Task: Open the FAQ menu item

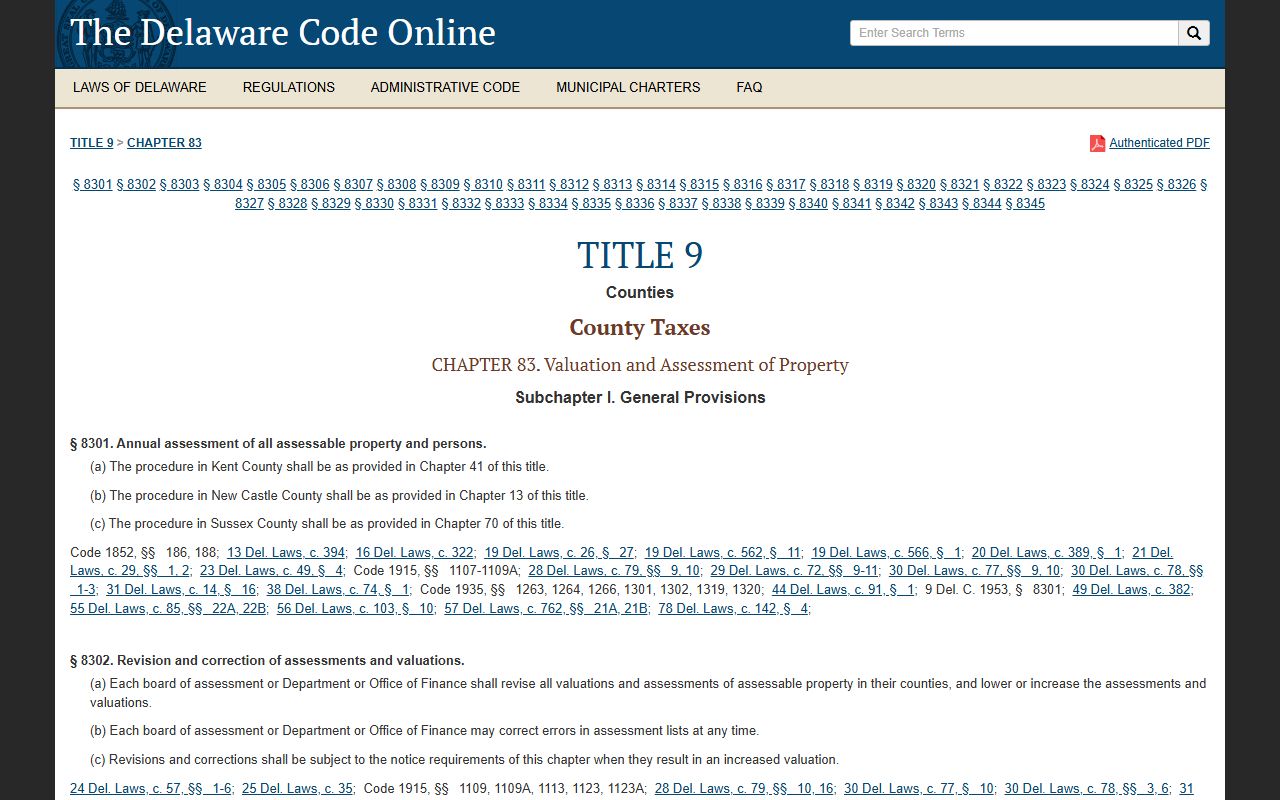Action: [x=749, y=87]
